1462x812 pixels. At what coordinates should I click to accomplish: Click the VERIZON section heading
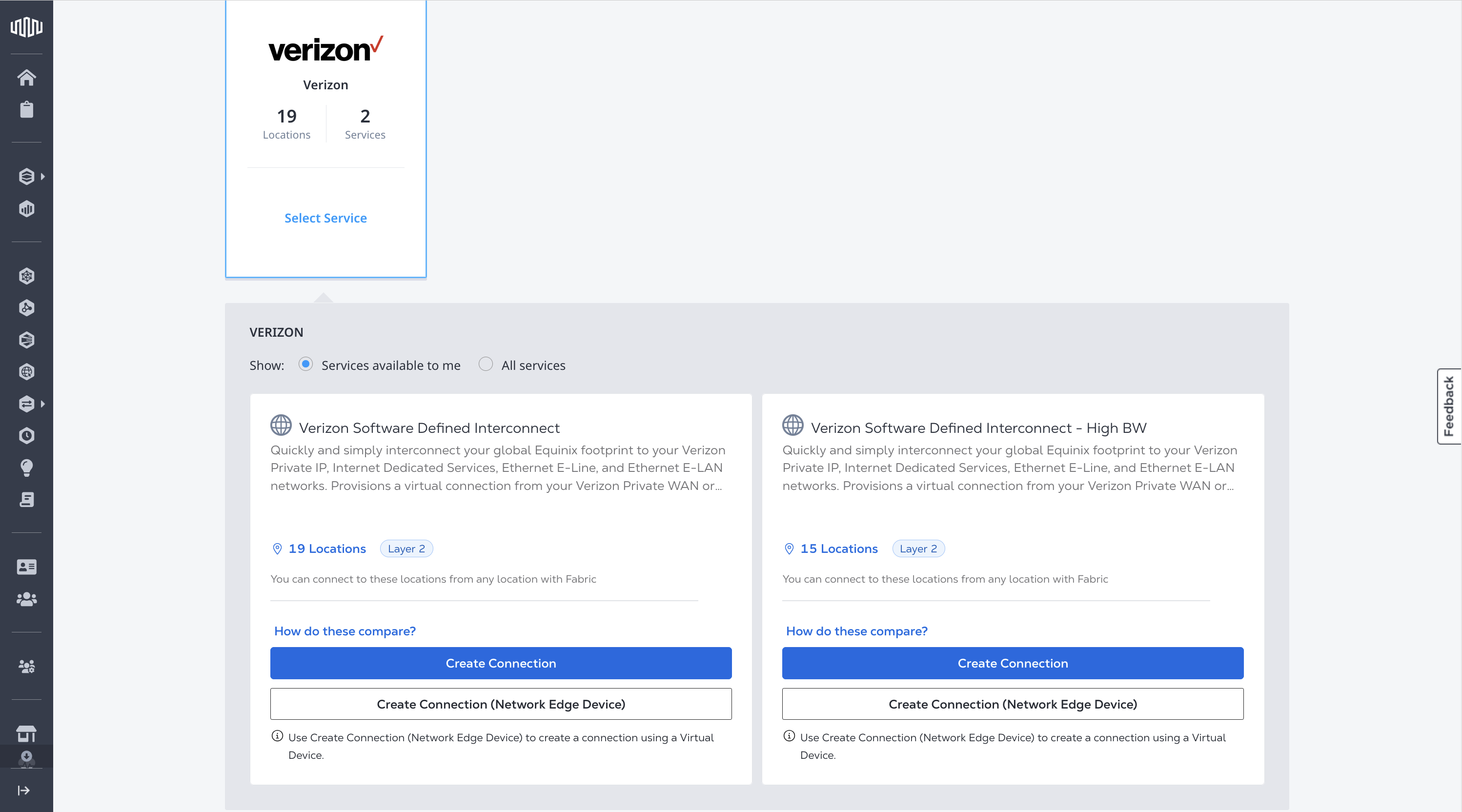click(276, 332)
